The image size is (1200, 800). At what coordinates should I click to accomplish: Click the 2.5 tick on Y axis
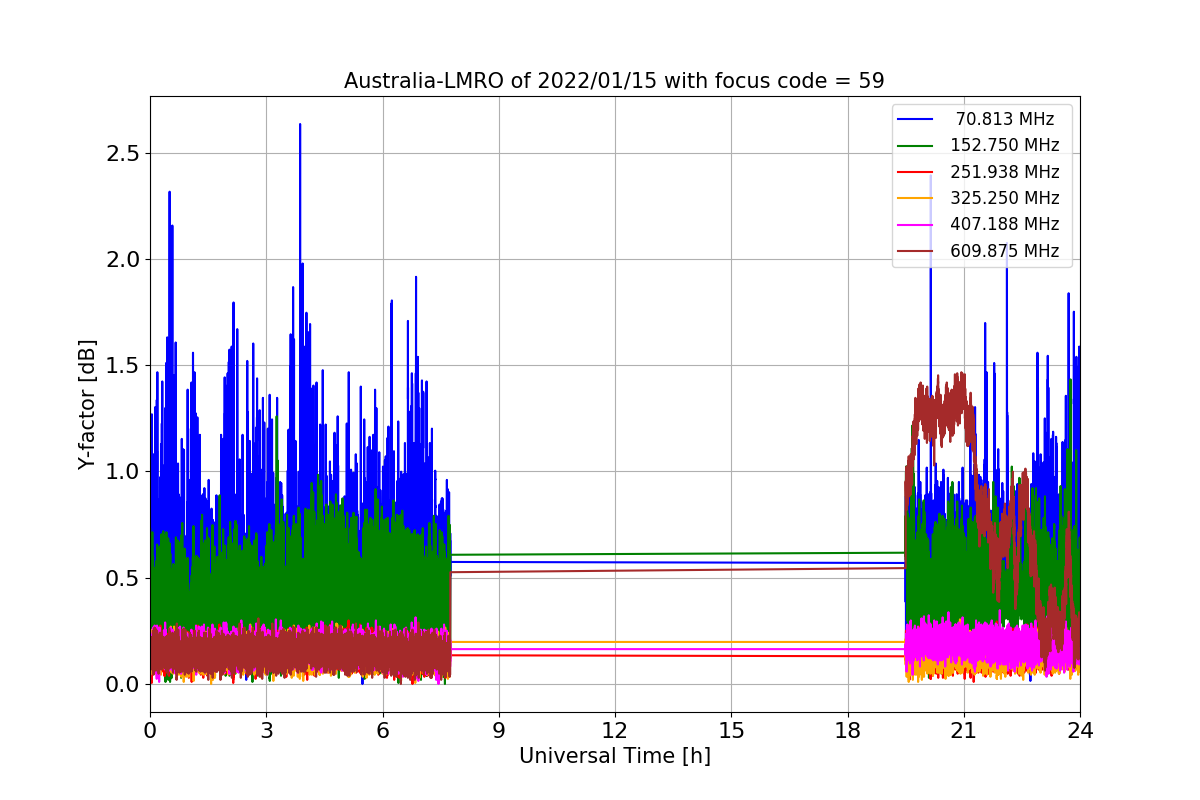point(125,153)
